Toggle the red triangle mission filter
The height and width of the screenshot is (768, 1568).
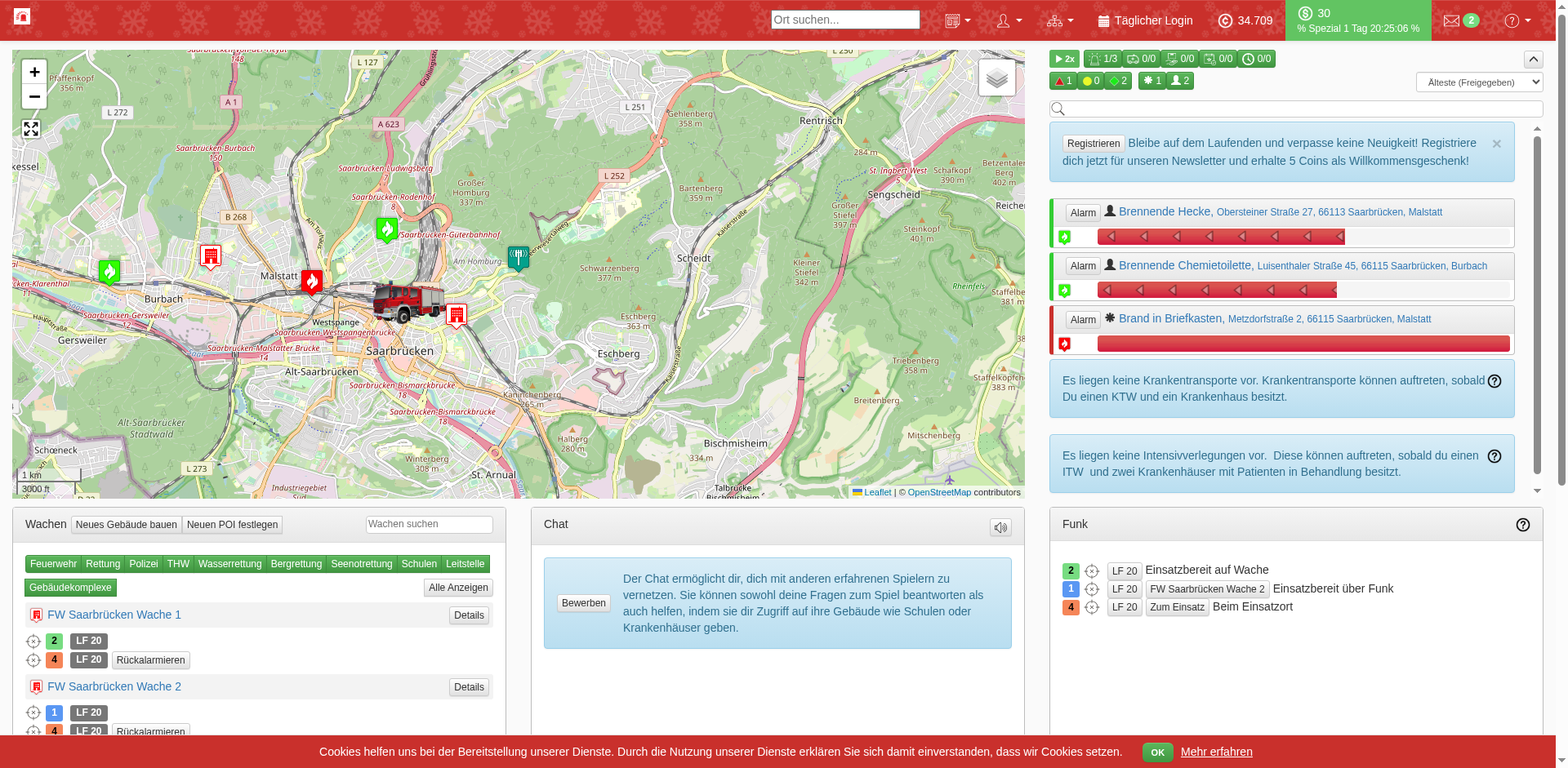1062,81
